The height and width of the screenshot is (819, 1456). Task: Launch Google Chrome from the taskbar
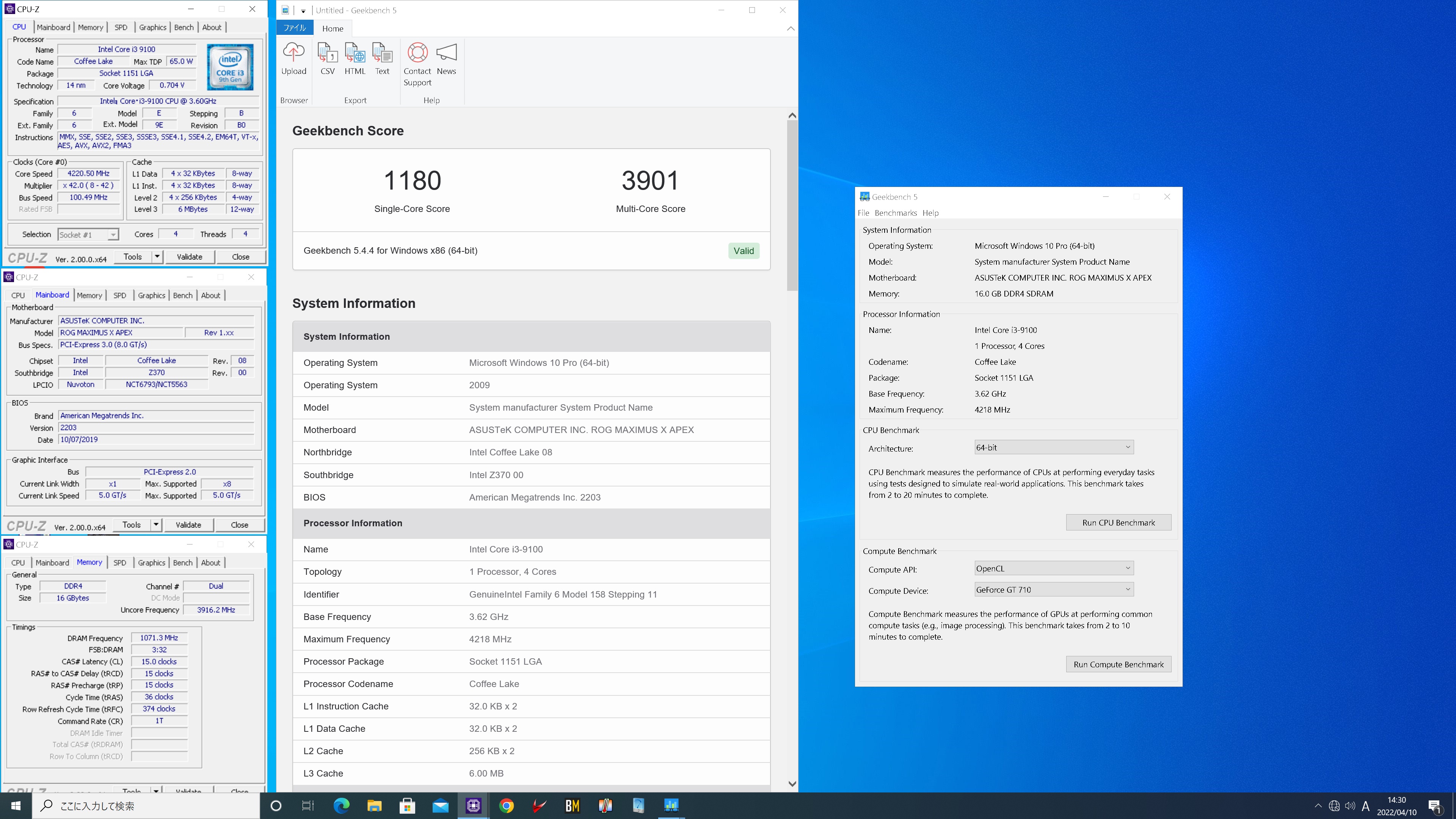click(x=507, y=805)
